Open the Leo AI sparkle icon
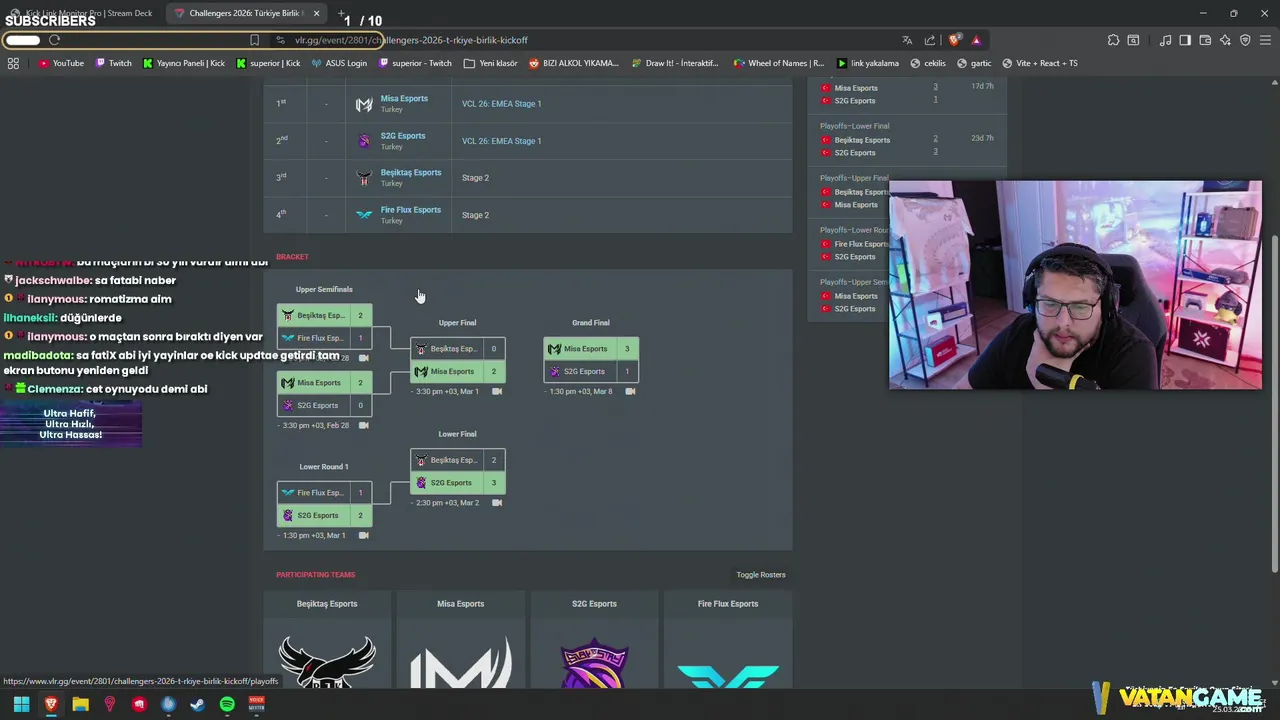Viewport: 1280px width, 720px height. click(1225, 40)
